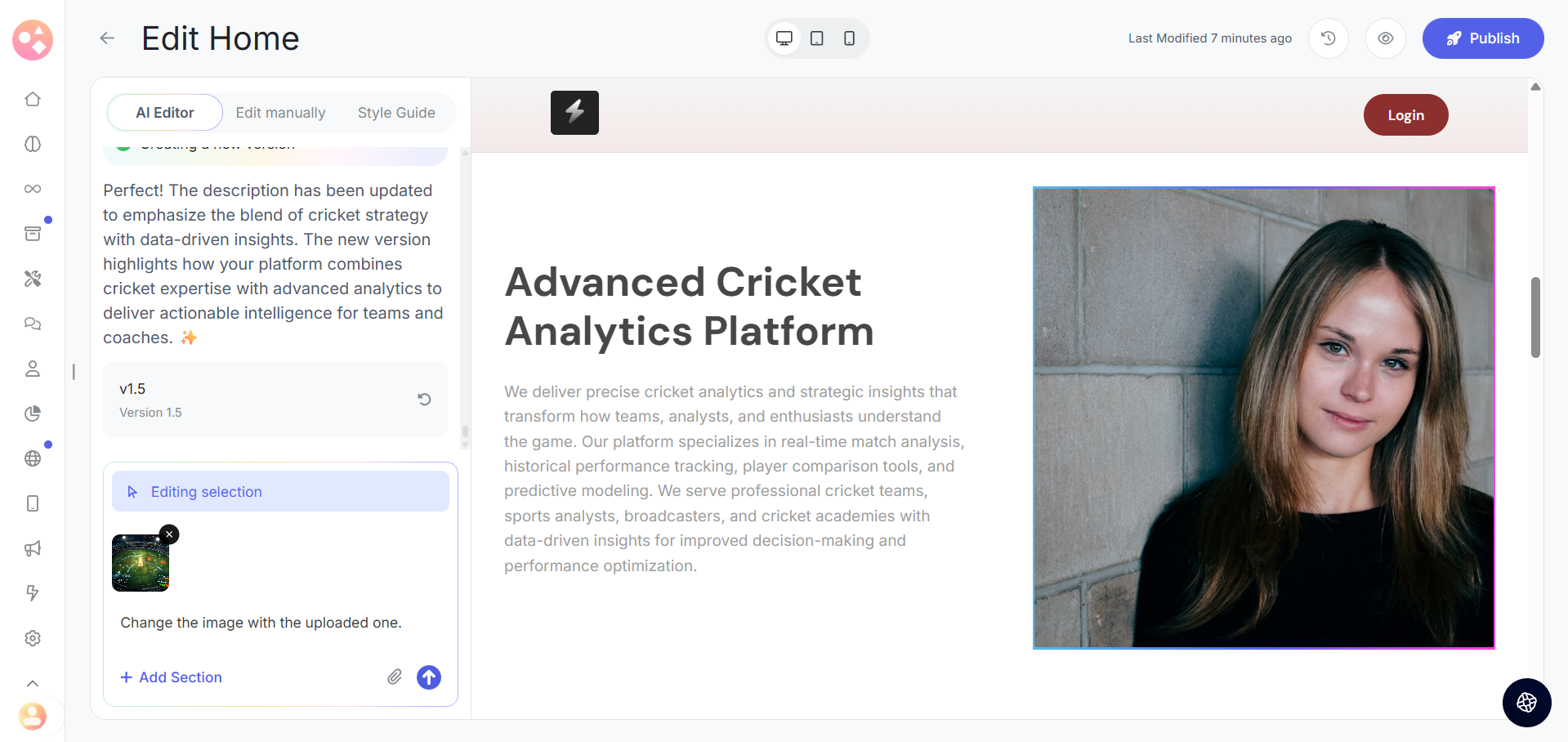Switch to Edit manually tab
This screenshot has height=742, width=1568.
pos(280,113)
